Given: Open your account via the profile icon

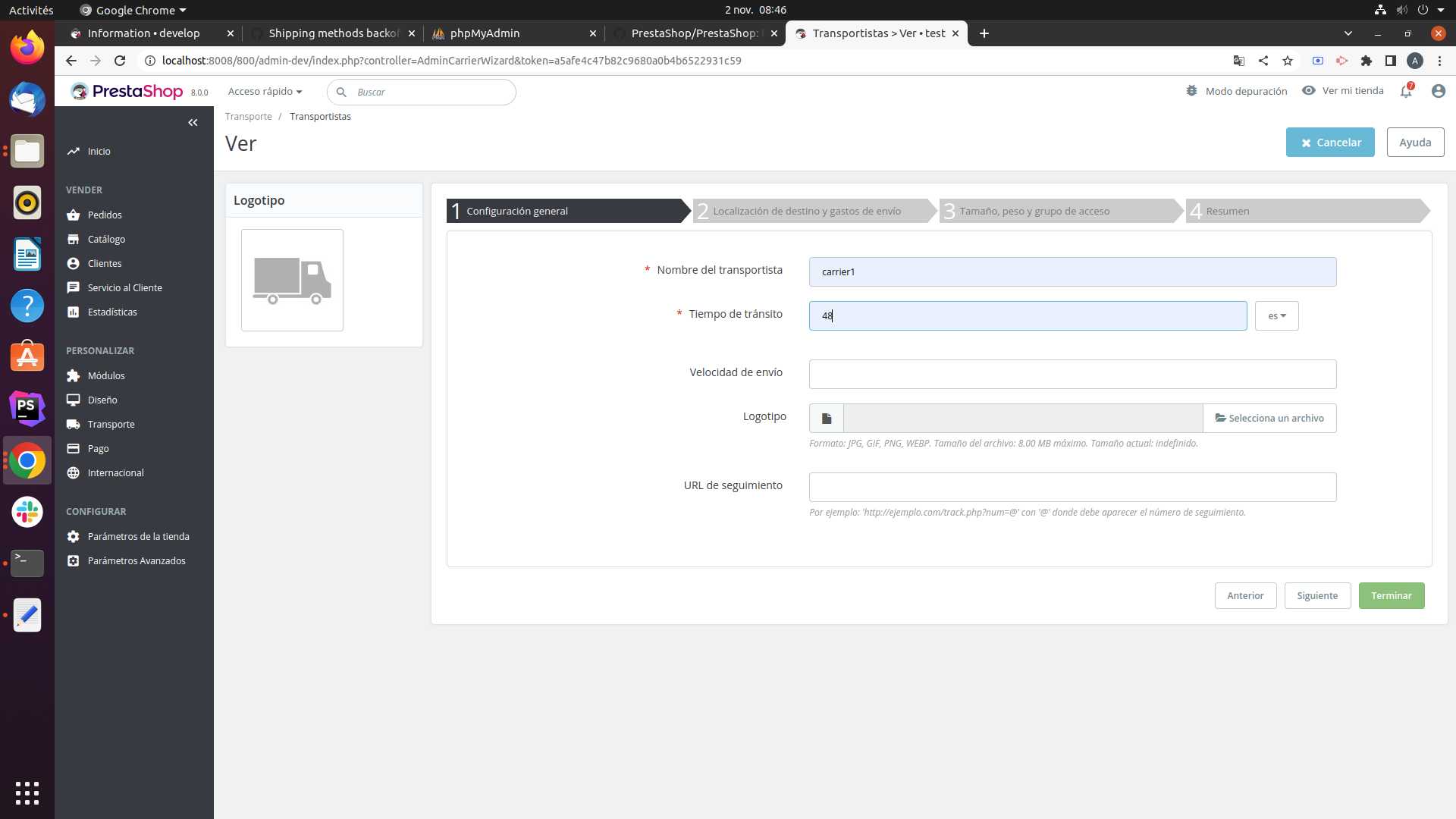Looking at the screenshot, I should [x=1439, y=91].
